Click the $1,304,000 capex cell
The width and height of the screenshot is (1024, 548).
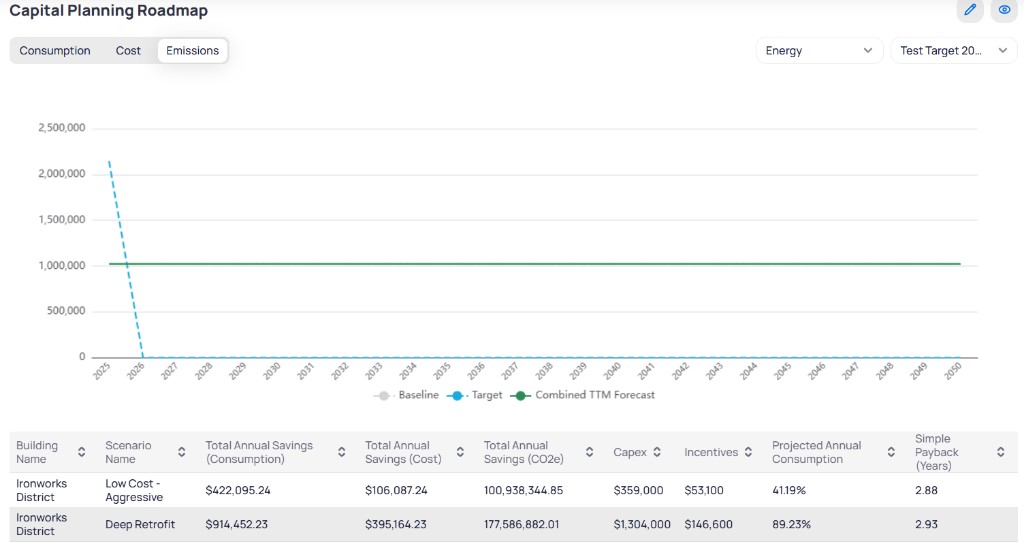click(x=642, y=524)
